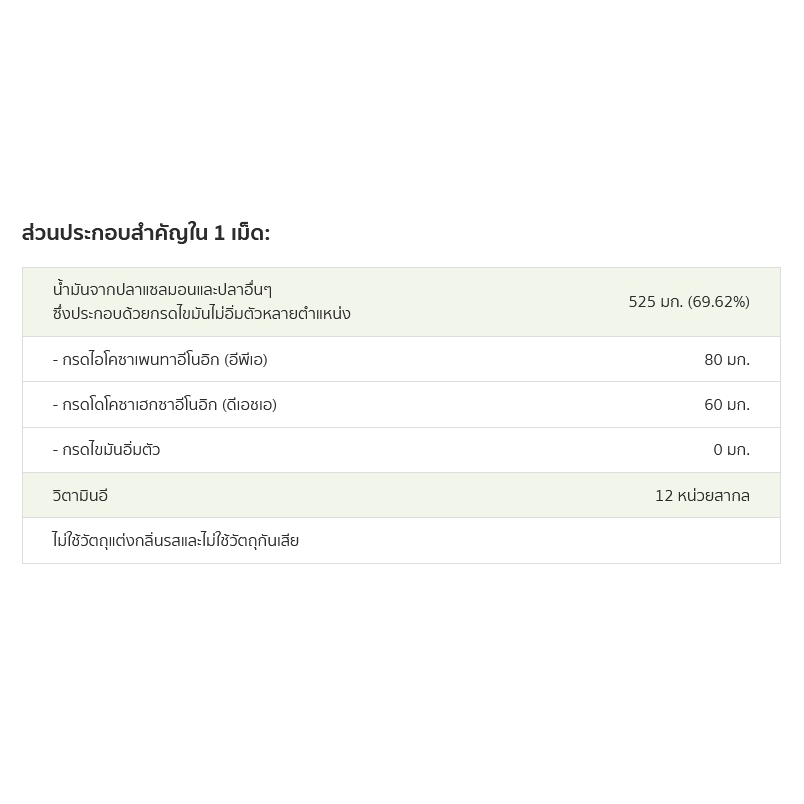This screenshot has width=804, height=804.
Task: Click the "หน่วยสากล" unit text
Action: (x=714, y=496)
